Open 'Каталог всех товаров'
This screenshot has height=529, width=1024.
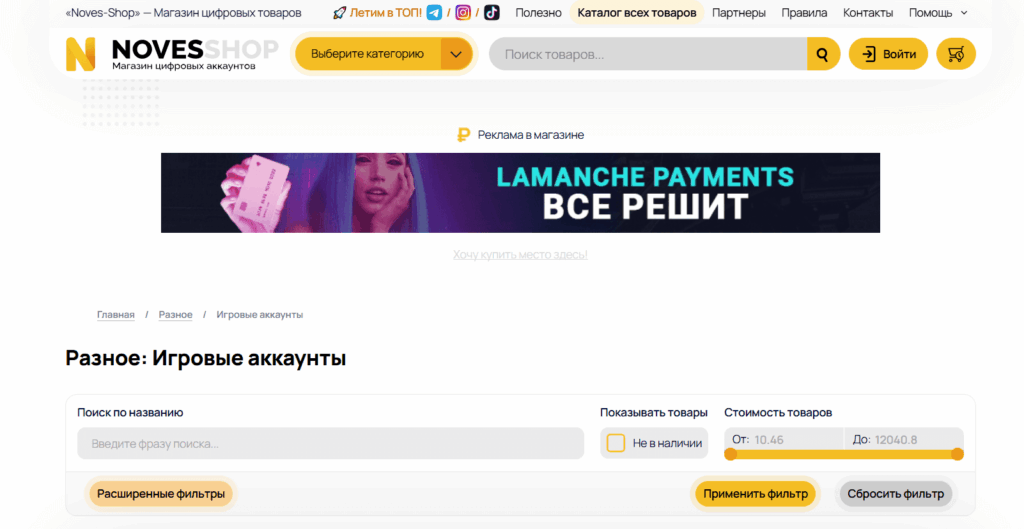pyautogui.click(x=637, y=12)
